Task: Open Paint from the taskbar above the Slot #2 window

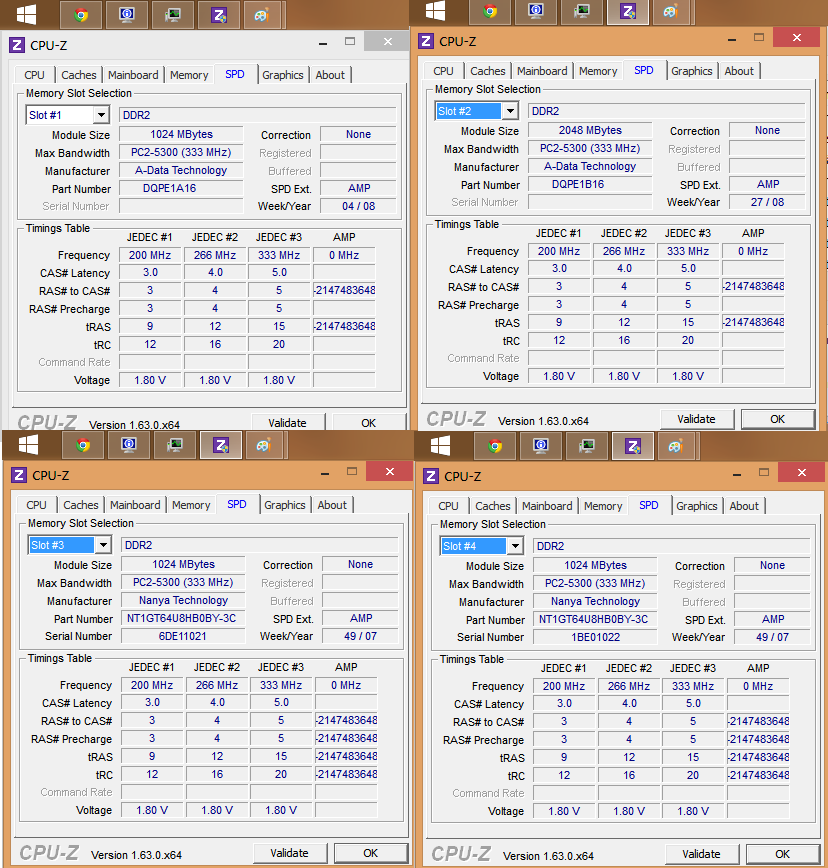Action: coord(670,11)
